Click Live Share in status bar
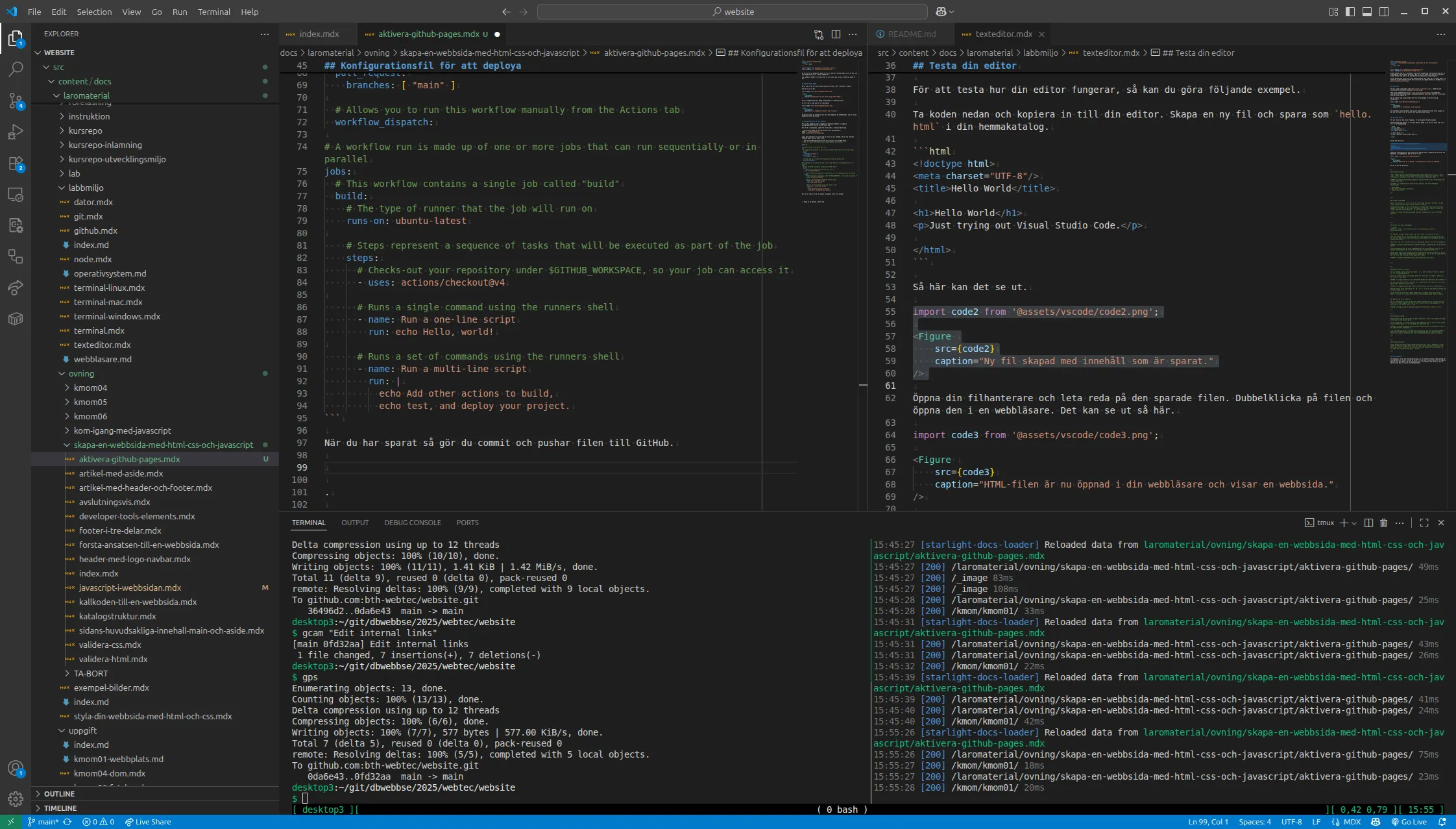Image resolution: width=1456 pixels, height=829 pixels. [x=148, y=822]
